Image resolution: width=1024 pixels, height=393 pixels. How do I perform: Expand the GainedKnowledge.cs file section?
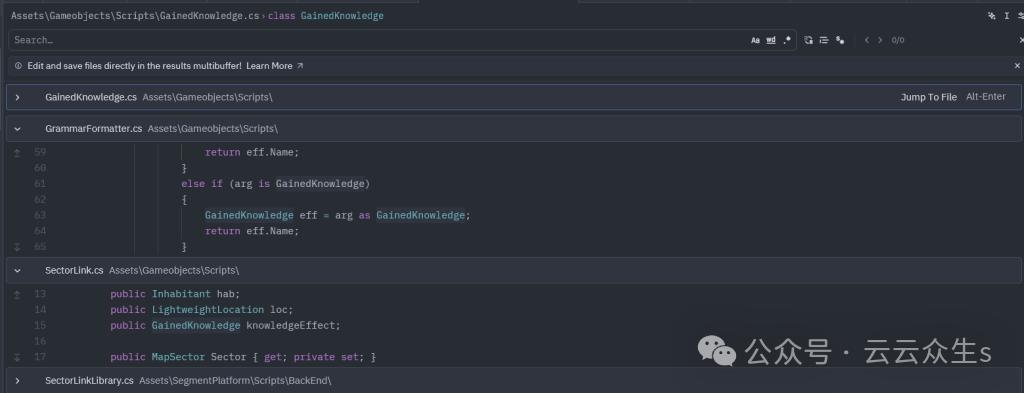(x=18, y=97)
